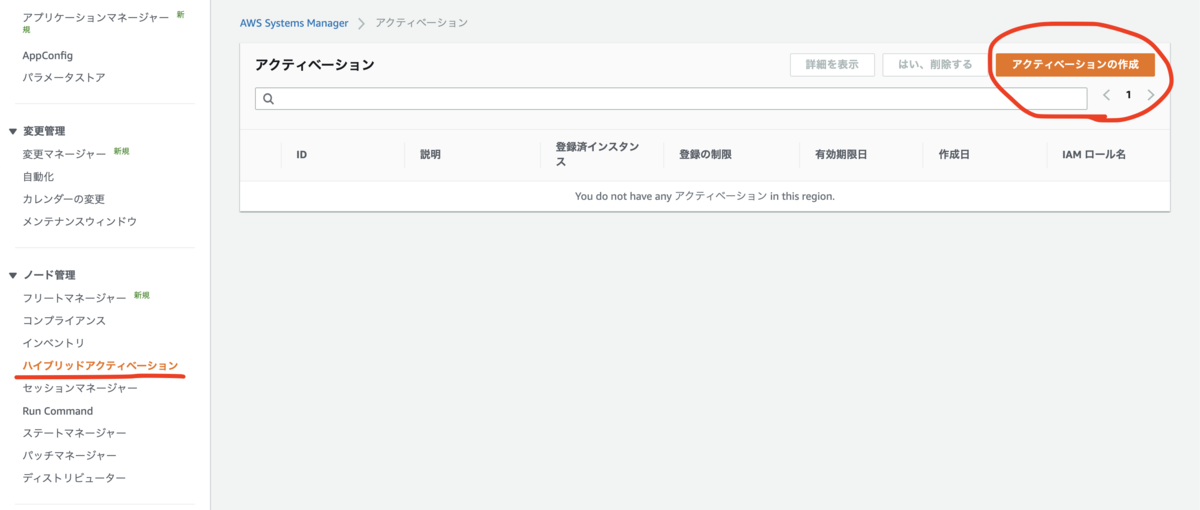Click the ID column header

(x=301, y=155)
